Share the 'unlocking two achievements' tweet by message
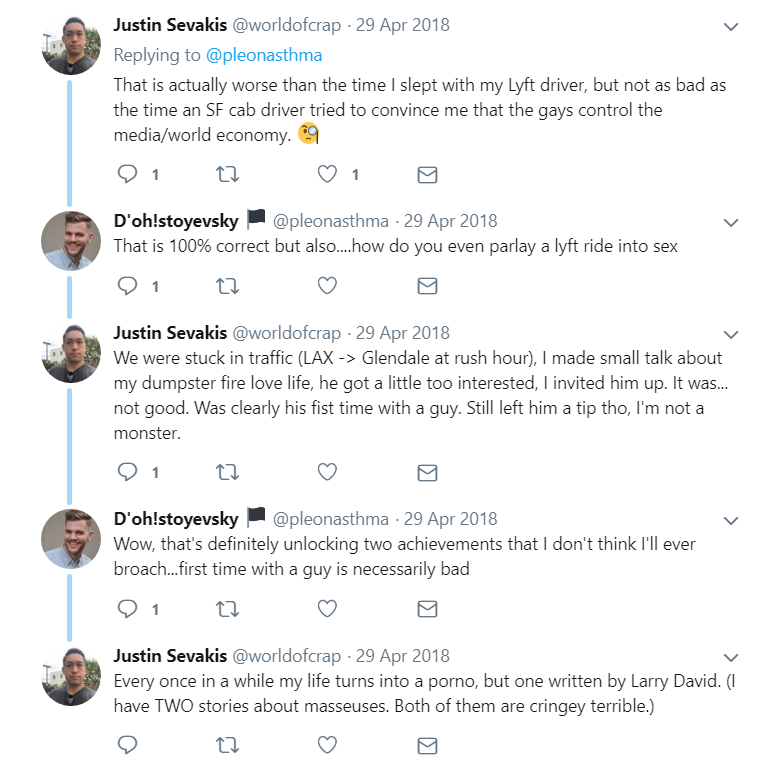The height and width of the screenshot is (765, 783). coord(427,608)
